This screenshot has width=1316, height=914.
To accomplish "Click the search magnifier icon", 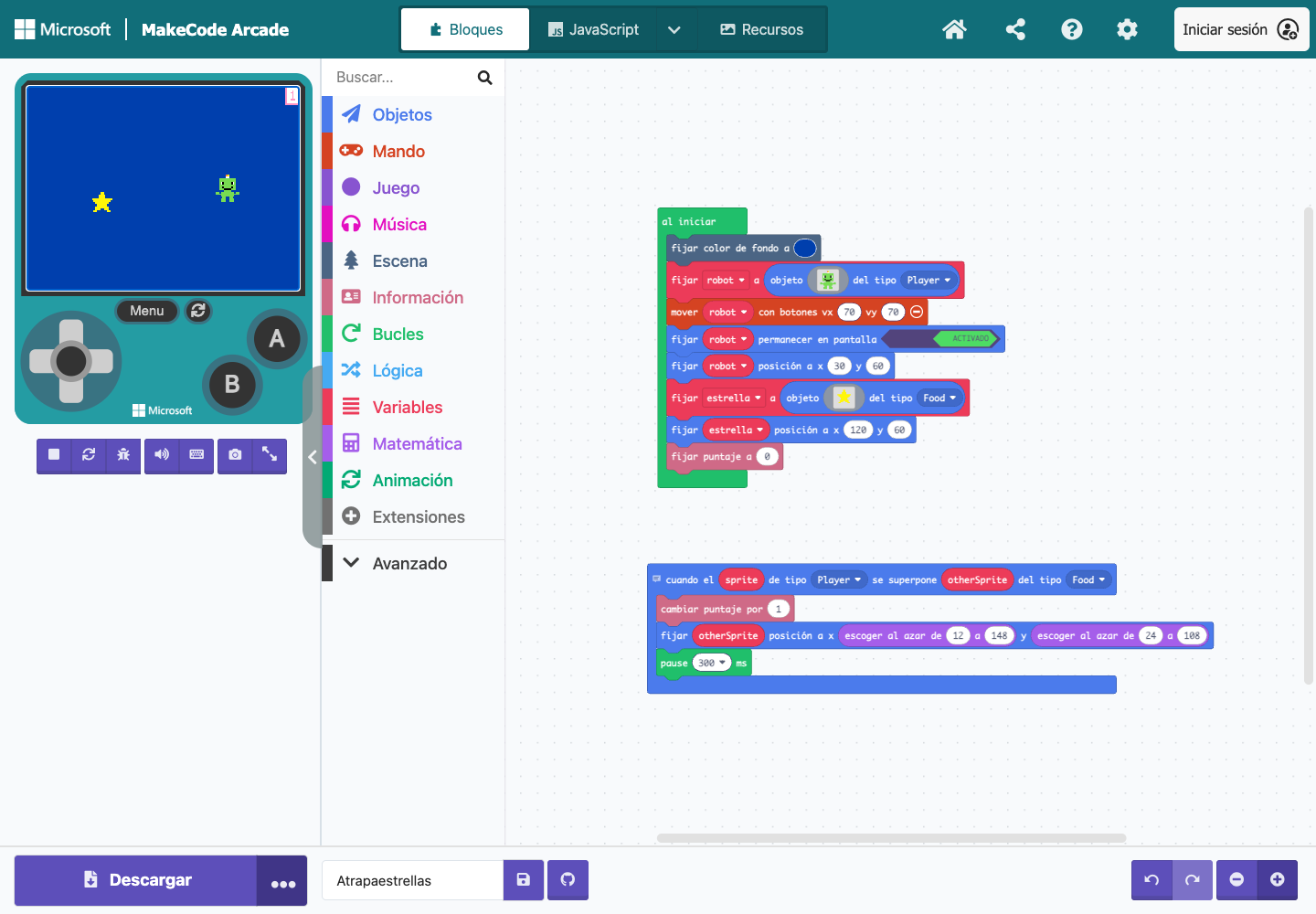I will (x=485, y=78).
